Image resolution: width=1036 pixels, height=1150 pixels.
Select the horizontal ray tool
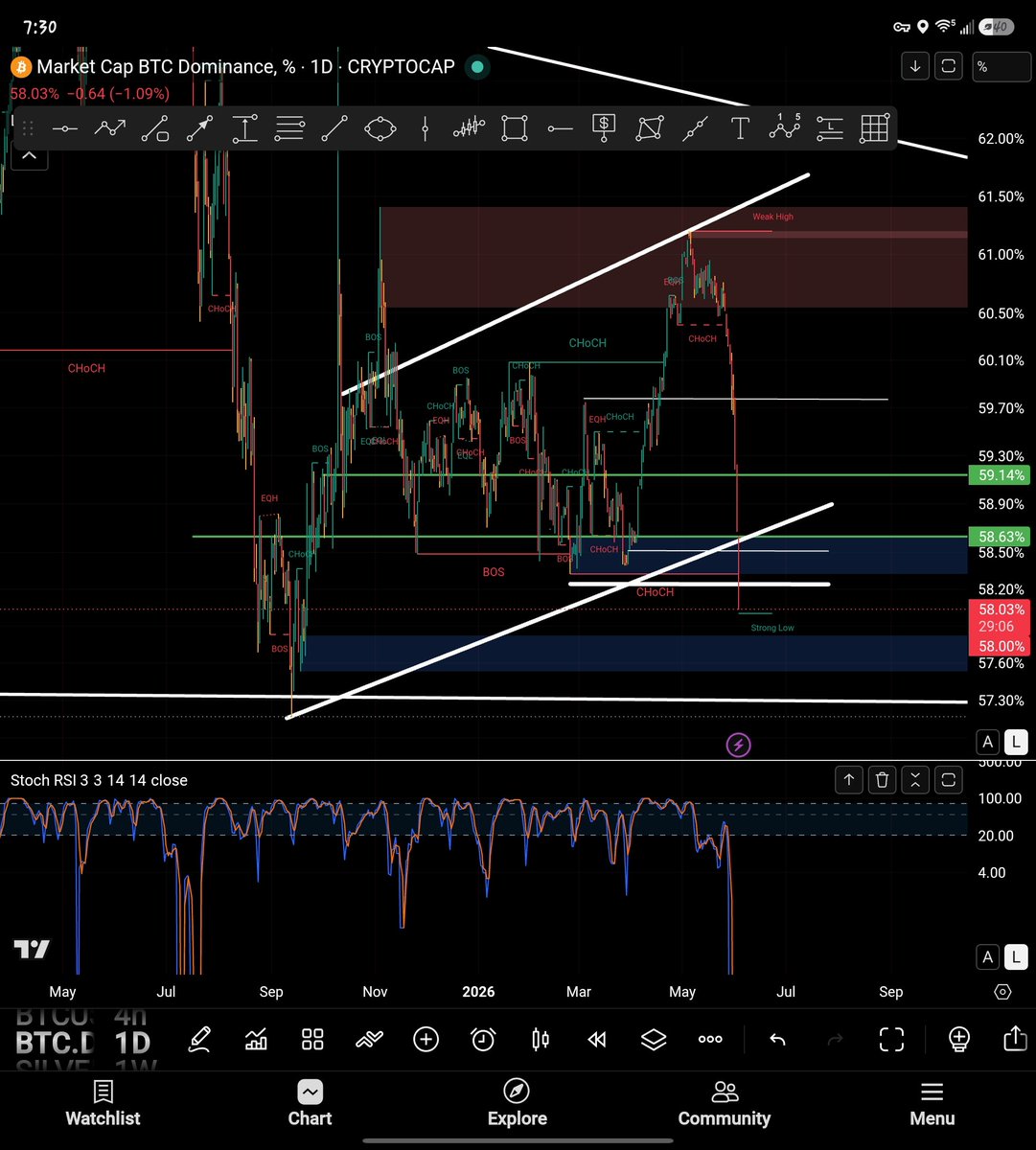point(560,128)
